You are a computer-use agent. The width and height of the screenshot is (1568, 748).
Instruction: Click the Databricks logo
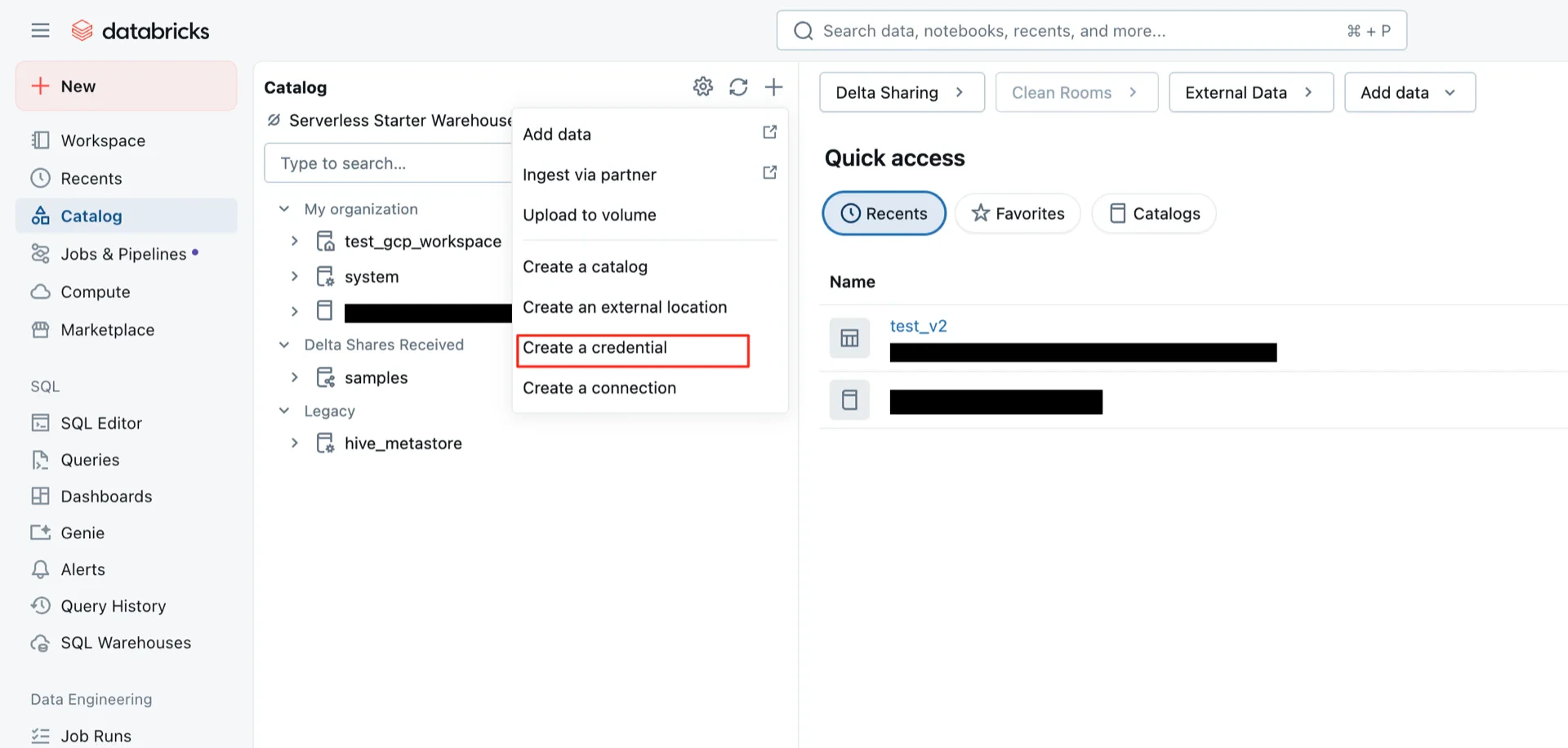140,31
